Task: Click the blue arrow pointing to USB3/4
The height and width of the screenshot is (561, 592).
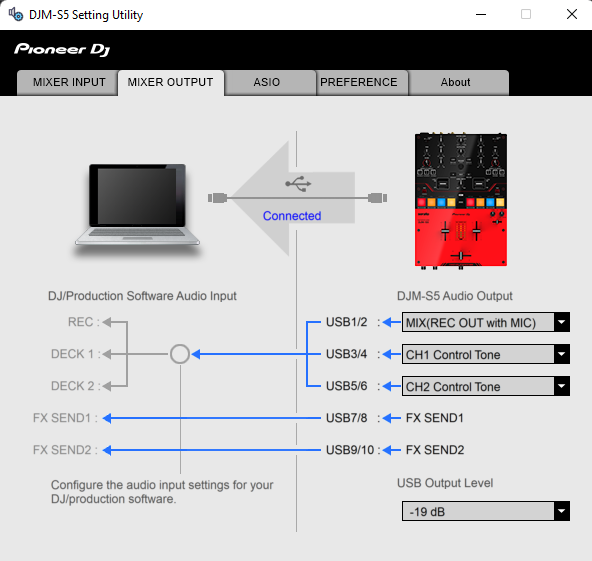Action: (x=392, y=354)
